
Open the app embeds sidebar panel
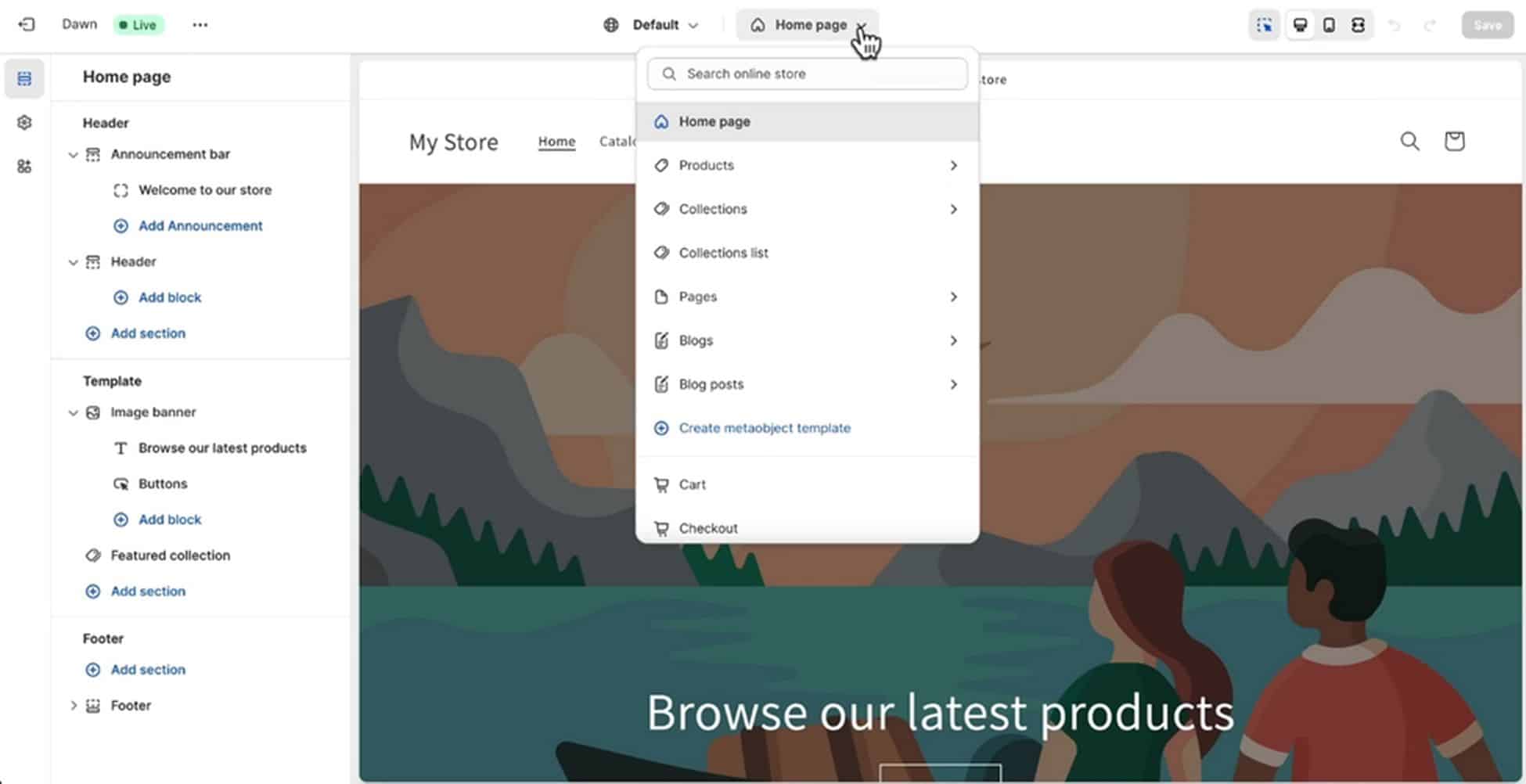23,166
